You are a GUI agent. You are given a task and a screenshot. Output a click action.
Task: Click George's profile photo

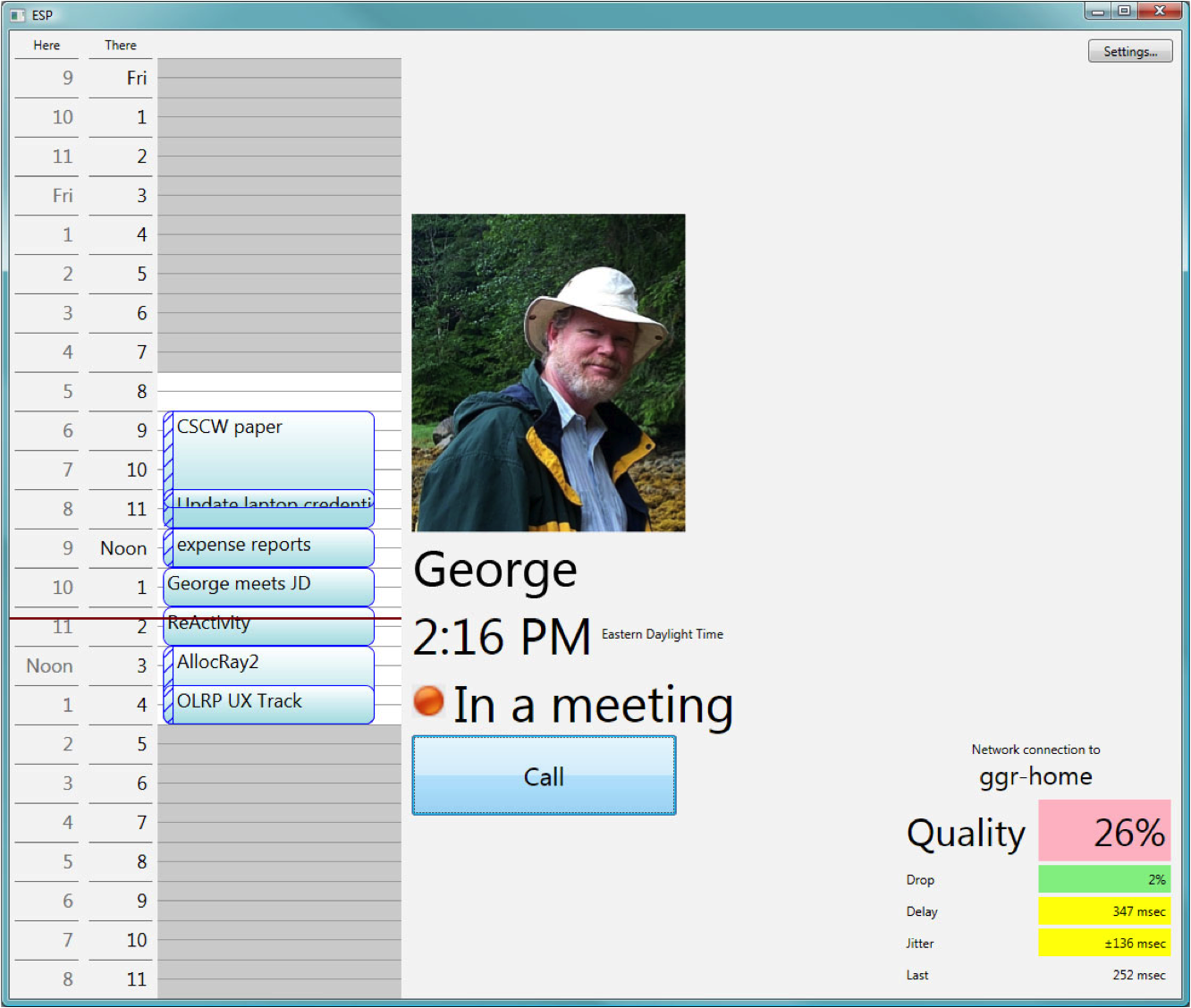click(548, 372)
